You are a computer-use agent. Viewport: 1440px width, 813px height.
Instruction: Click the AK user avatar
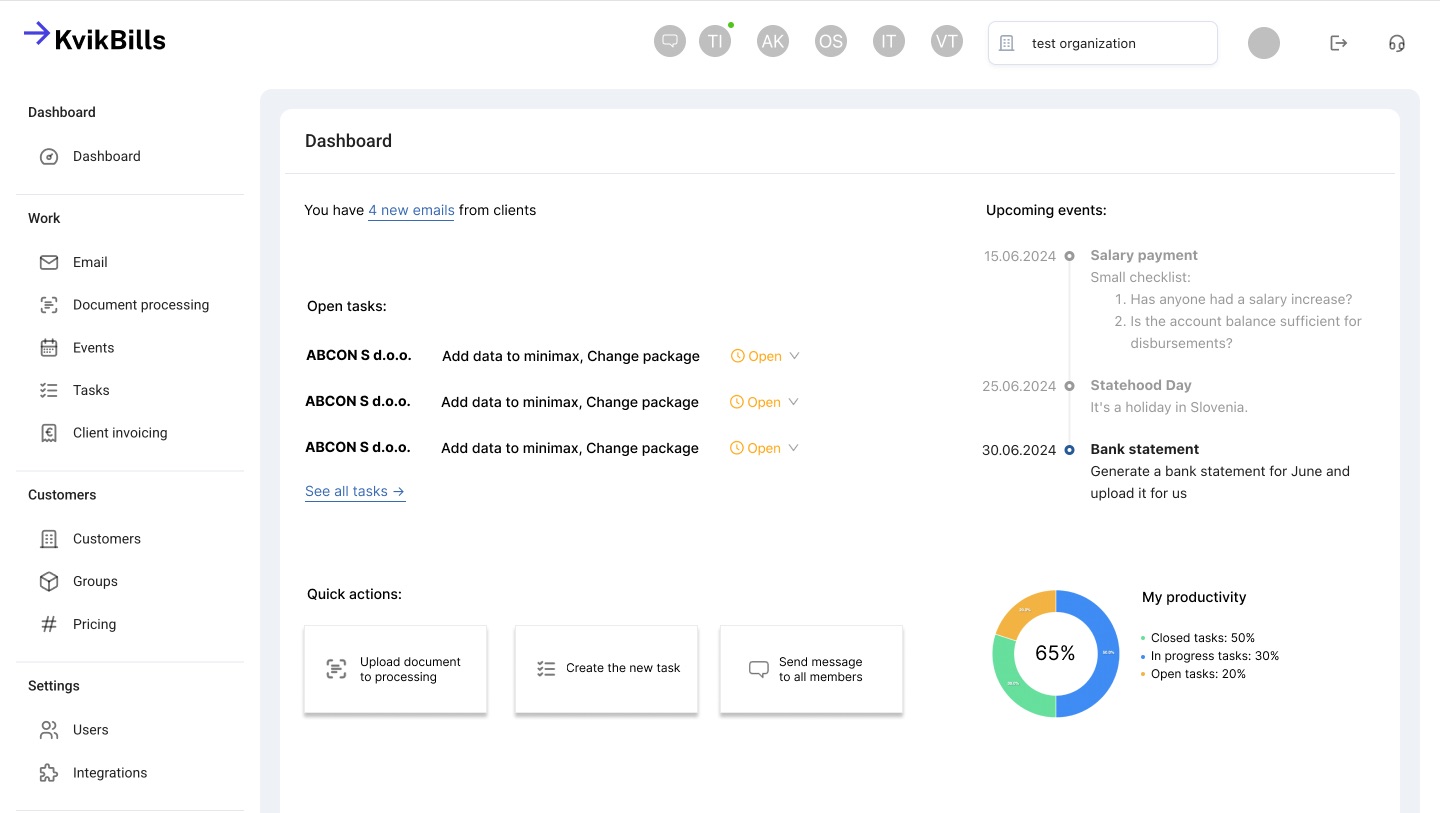pyautogui.click(x=772, y=41)
